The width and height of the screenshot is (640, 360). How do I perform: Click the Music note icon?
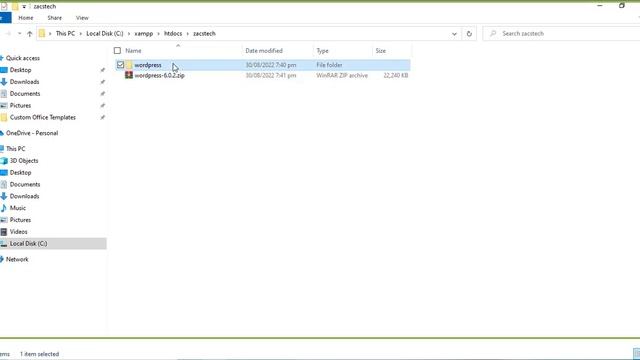pos(4,208)
